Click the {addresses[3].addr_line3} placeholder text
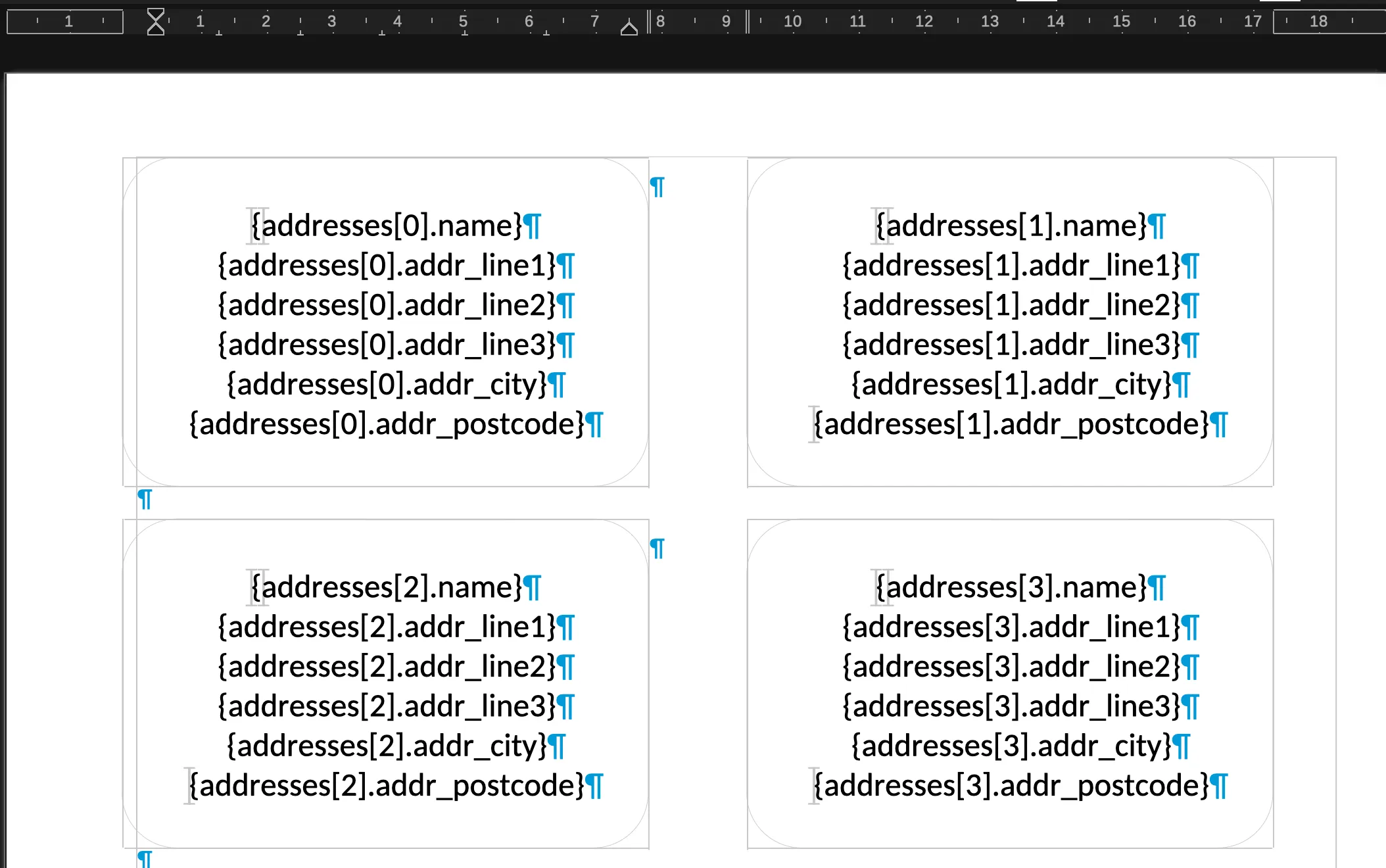The image size is (1386, 868). (1011, 706)
